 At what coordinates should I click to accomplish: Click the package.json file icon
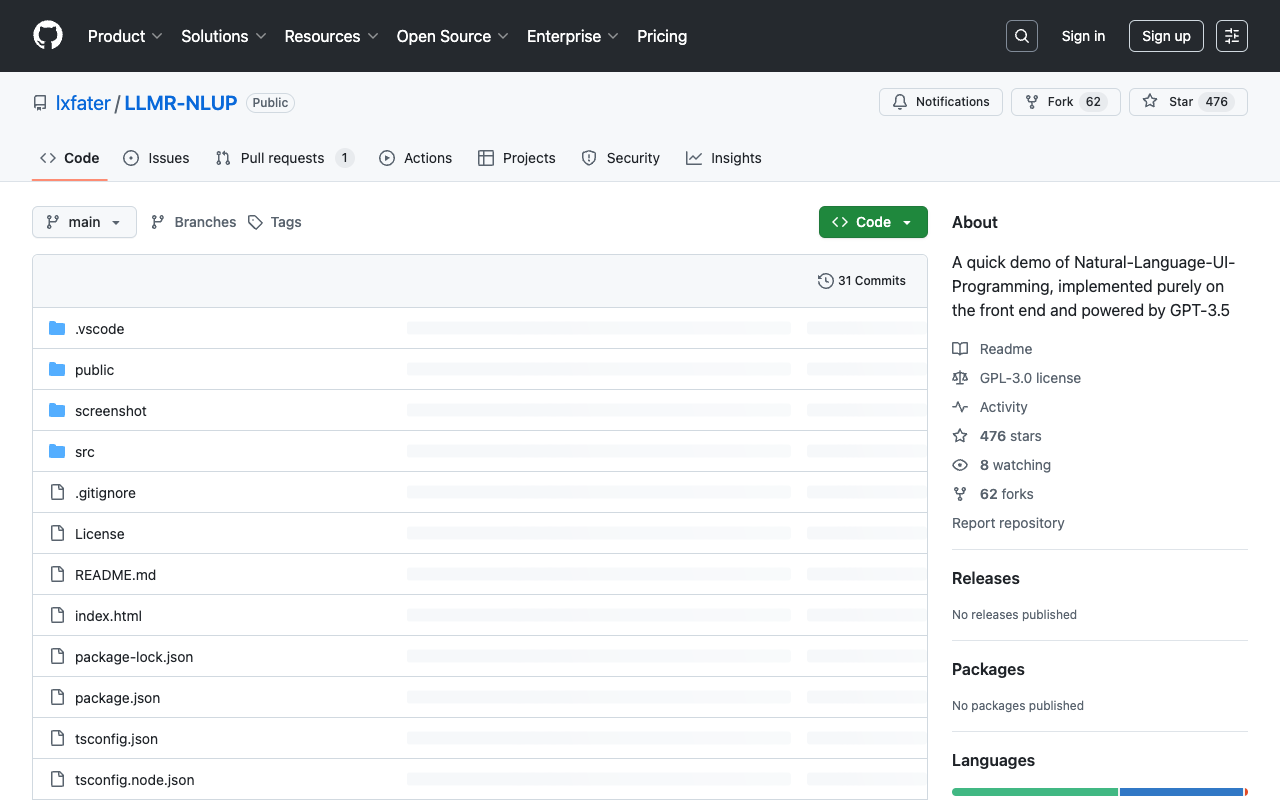pos(57,697)
